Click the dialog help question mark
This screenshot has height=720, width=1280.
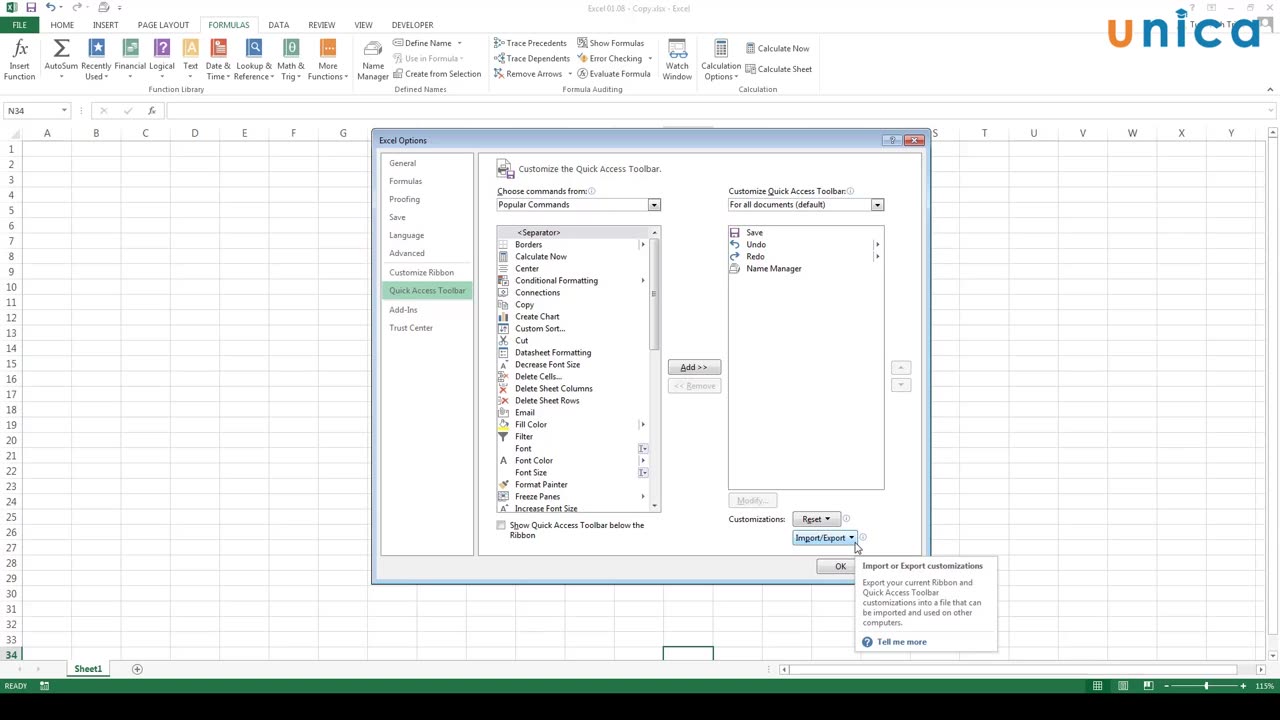(891, 140)
